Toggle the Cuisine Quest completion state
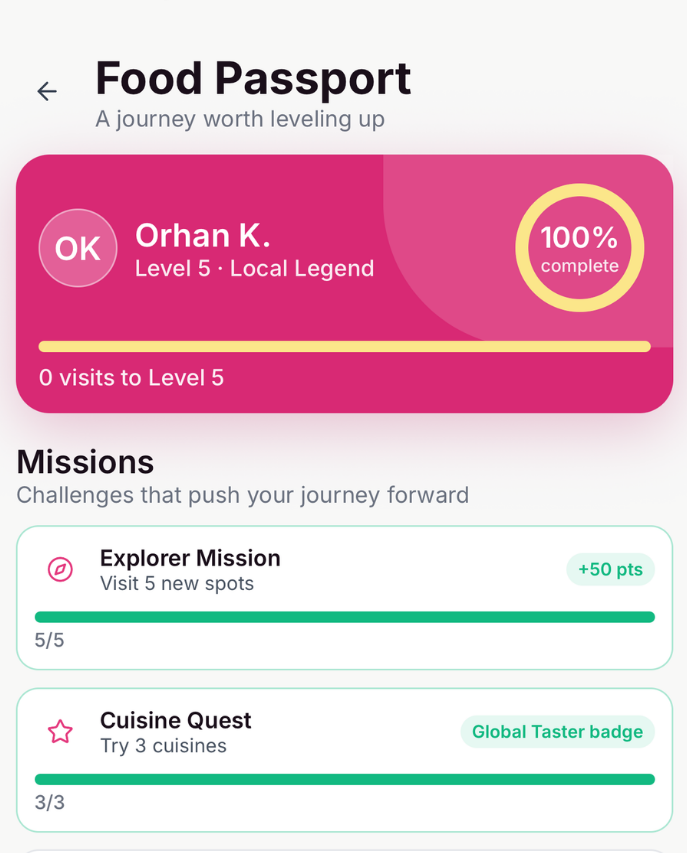The image size is (687, 853). (344, 760)
